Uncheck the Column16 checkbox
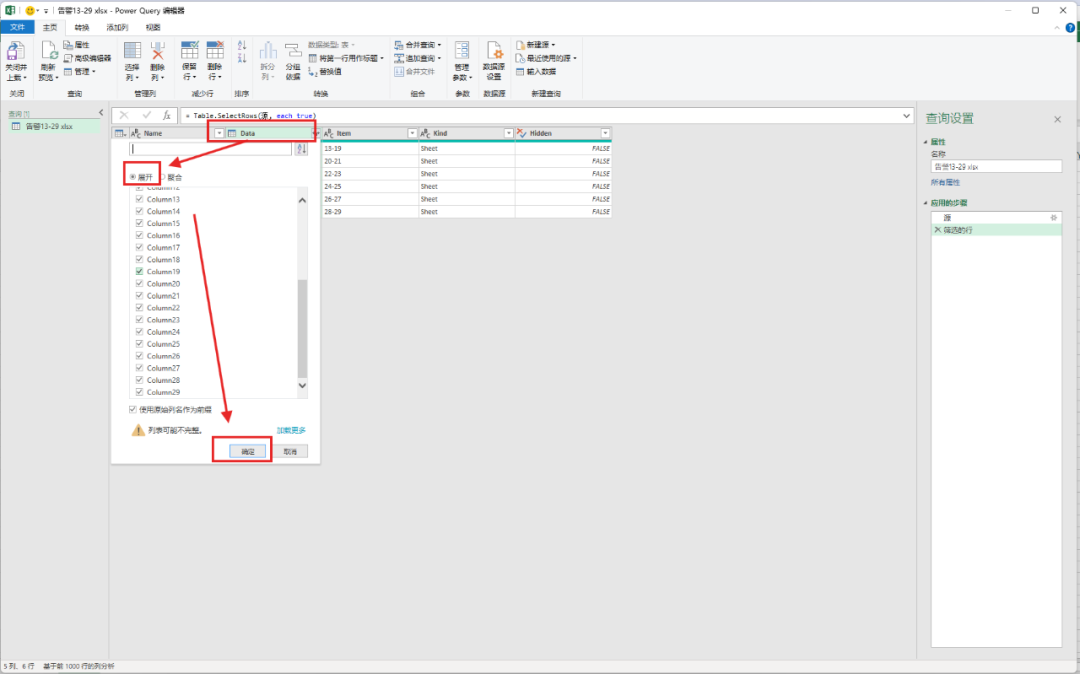 (x=140, y=235)
